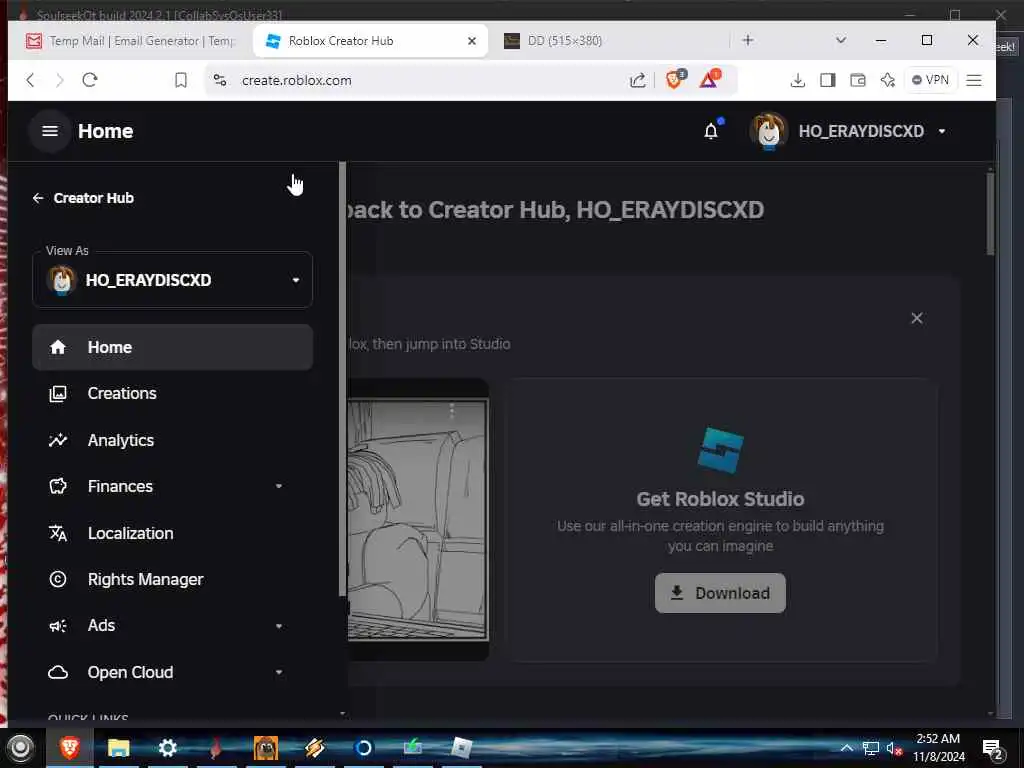This screenshot has height=768, width=1024.
Task: Open the HO_ERAYDISCXD account menu arrow
Action: [x=942, y=131]
